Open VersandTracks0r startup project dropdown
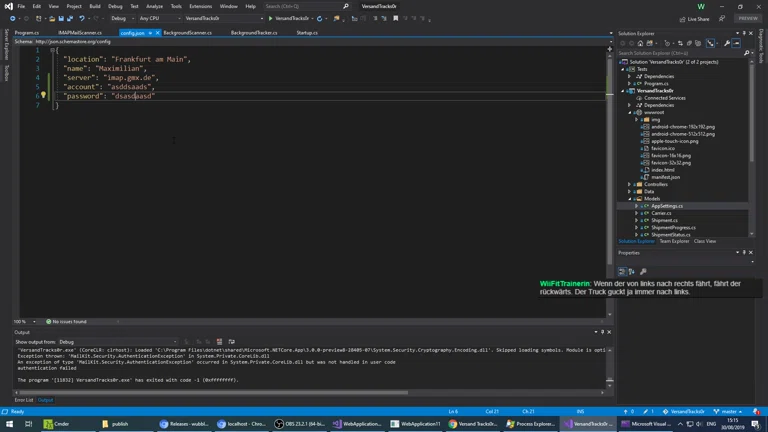Screen dimensions: 768x432 click(223, 19)
